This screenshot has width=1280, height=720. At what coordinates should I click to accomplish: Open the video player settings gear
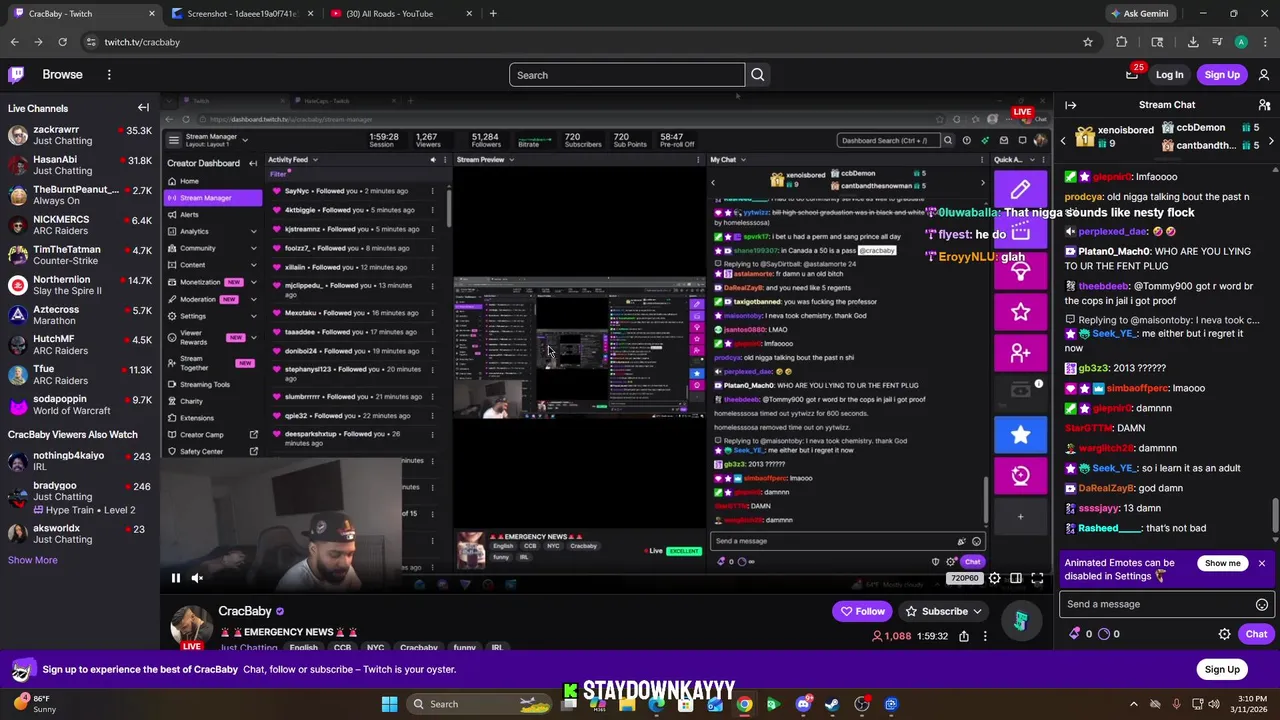pyautogui.click(x=994, y=578)
